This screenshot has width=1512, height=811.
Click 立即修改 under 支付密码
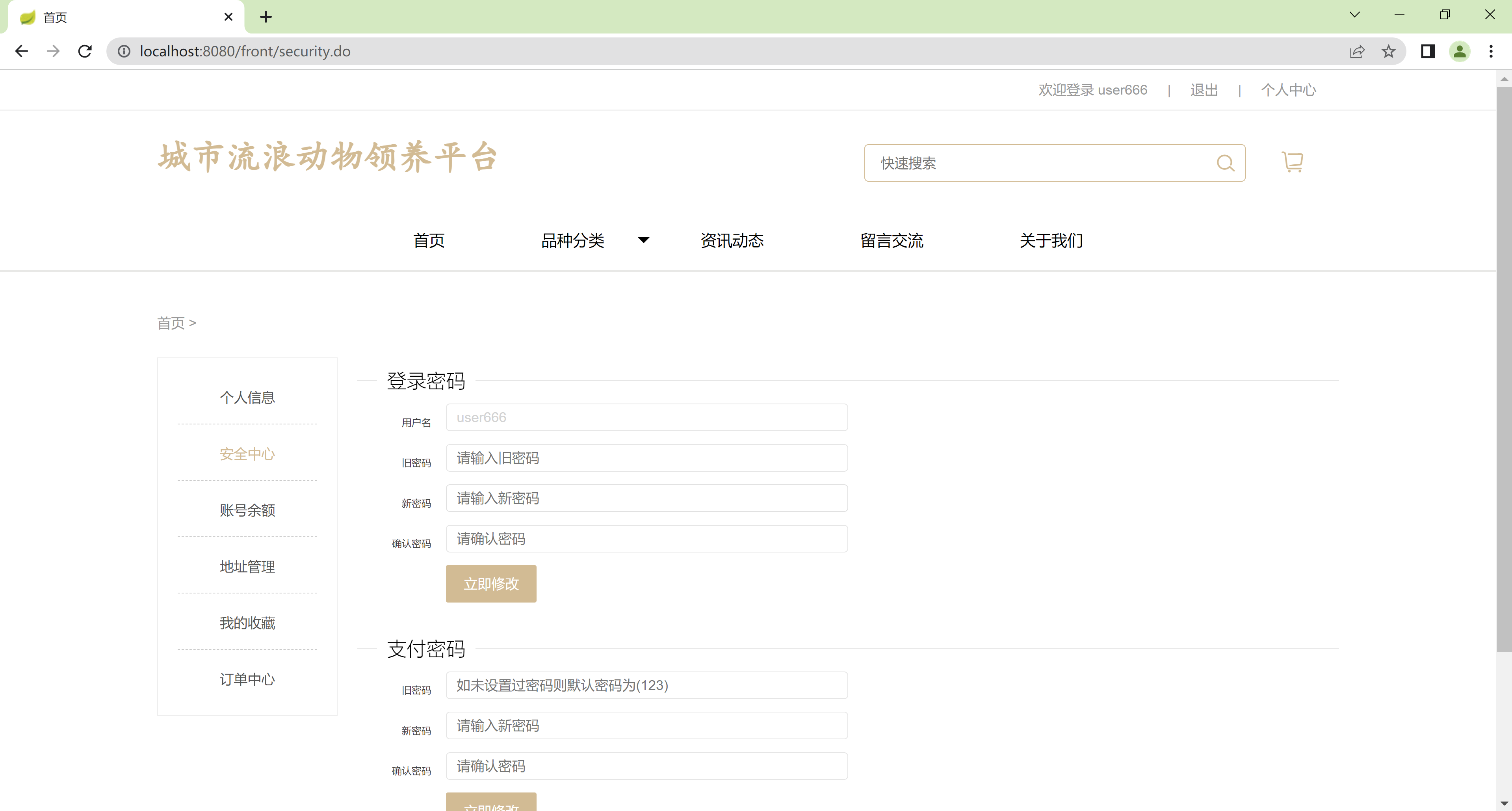(x=491, y=802)
